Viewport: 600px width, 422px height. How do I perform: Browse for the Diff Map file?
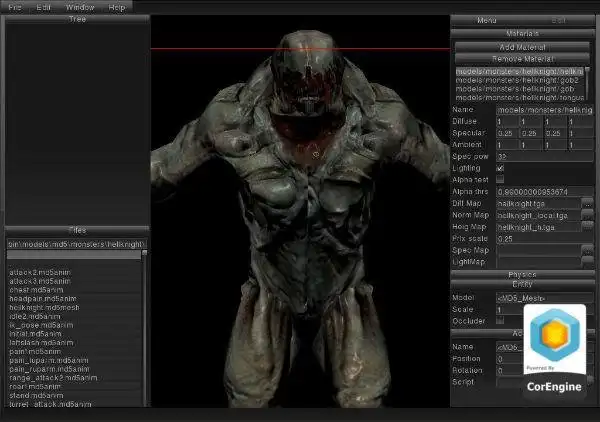(587, 204)
